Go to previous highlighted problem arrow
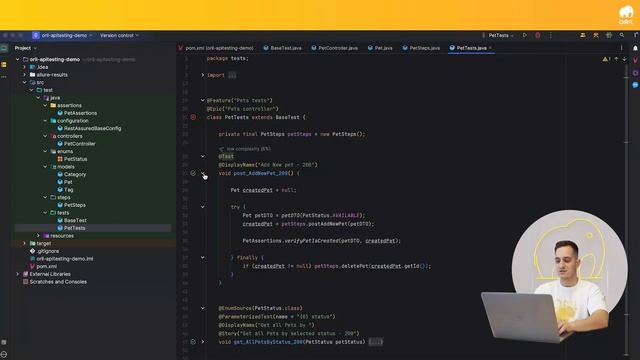 point(616,59)
